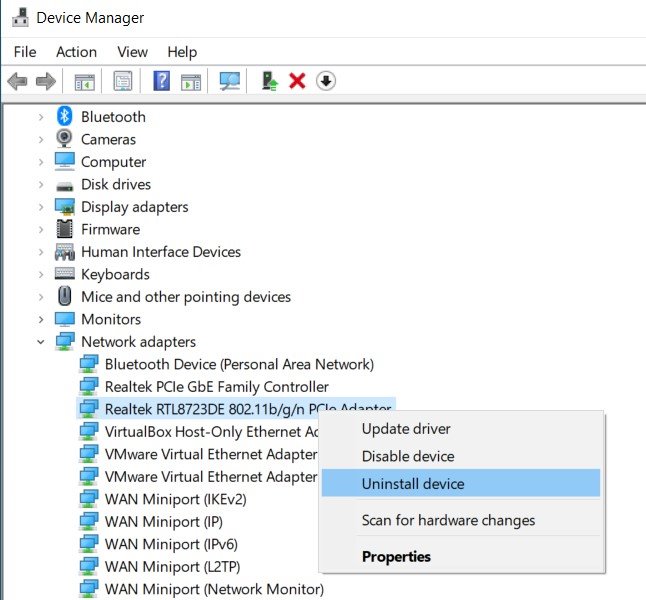Open the Help menu
646x600 pixels.
click(x=182, y=52)
